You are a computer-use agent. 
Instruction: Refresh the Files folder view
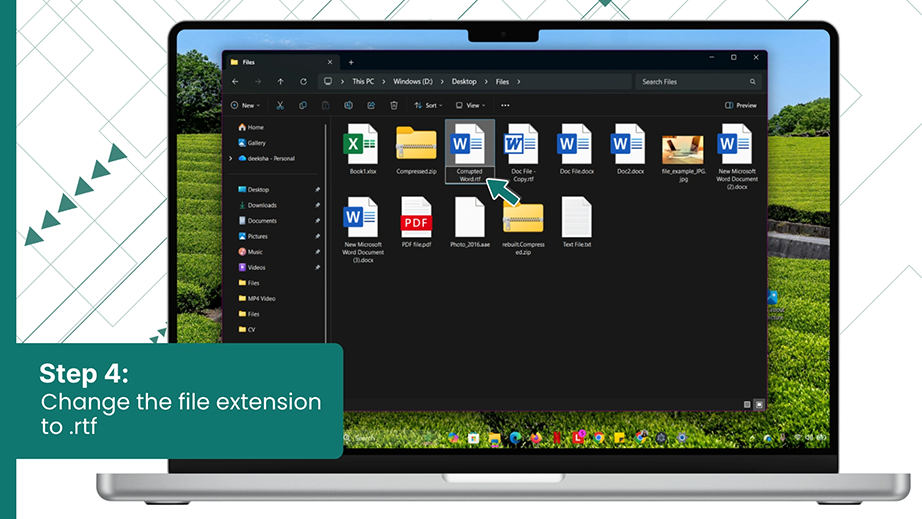(x=303, y=82)
